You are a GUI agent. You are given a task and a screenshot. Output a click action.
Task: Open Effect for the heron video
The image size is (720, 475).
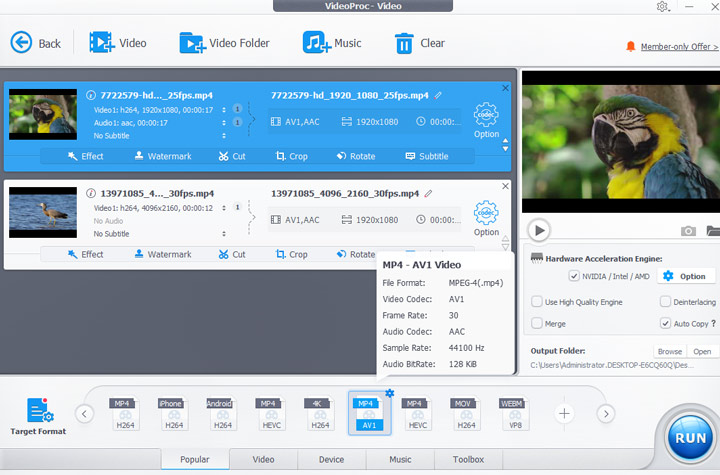click(86, 254)
